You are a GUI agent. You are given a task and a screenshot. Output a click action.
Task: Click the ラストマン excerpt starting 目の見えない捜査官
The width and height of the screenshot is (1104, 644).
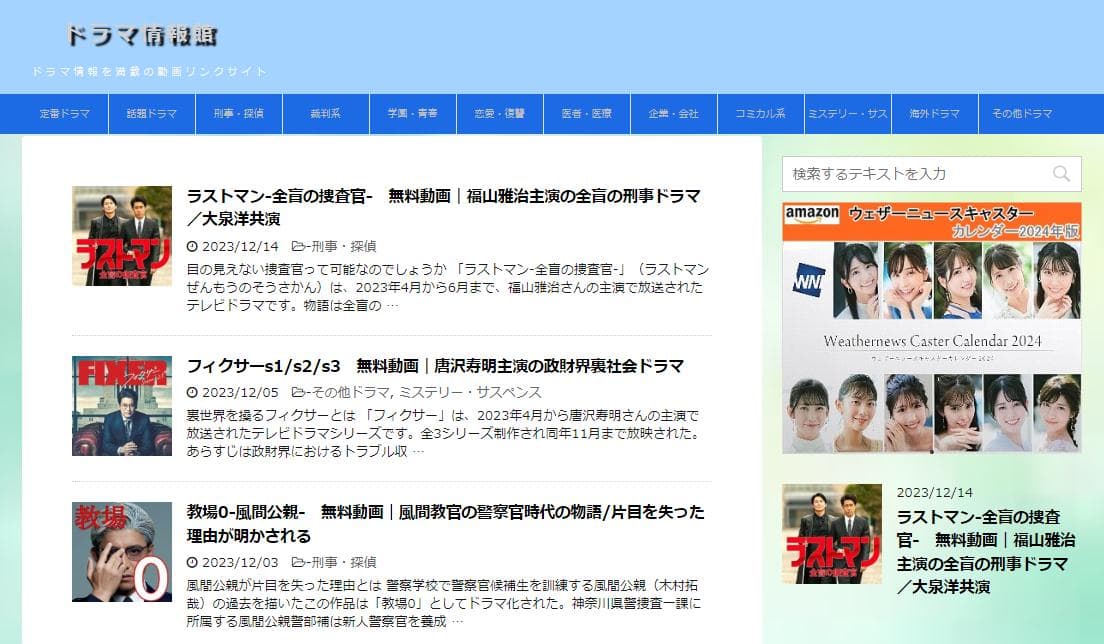[x=448, y=287]
